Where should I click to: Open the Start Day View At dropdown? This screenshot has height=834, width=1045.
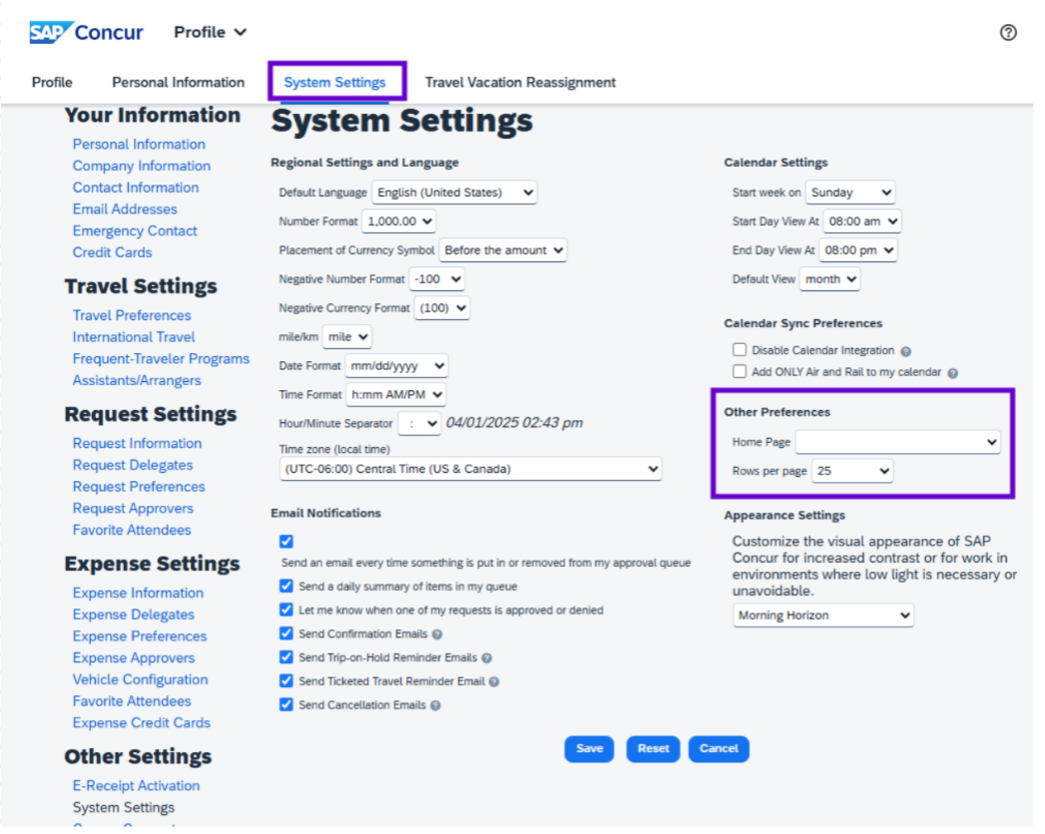point(862,221)
